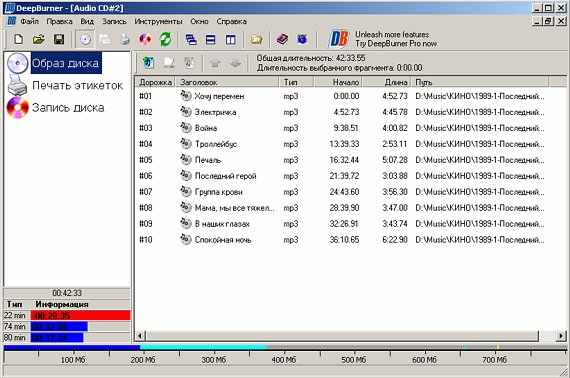Click the Информация column header in left panel
This screenshot has width=570, height=378.
(x=62, y=304)
